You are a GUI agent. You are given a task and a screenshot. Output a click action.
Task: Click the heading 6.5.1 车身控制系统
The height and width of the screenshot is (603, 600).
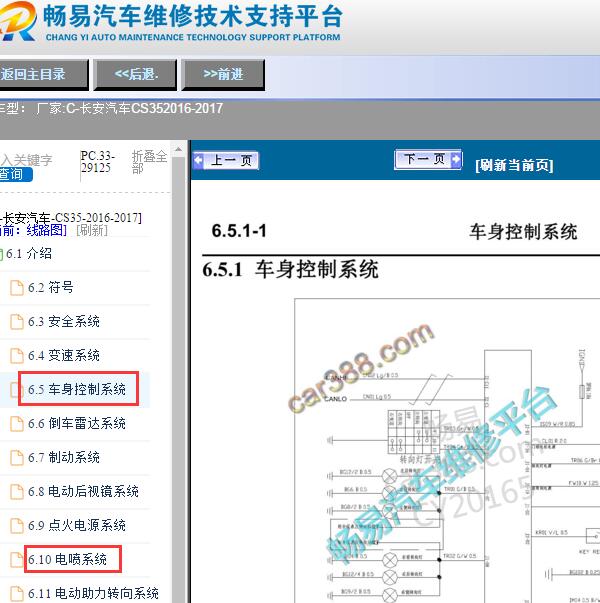pos(290,270)
